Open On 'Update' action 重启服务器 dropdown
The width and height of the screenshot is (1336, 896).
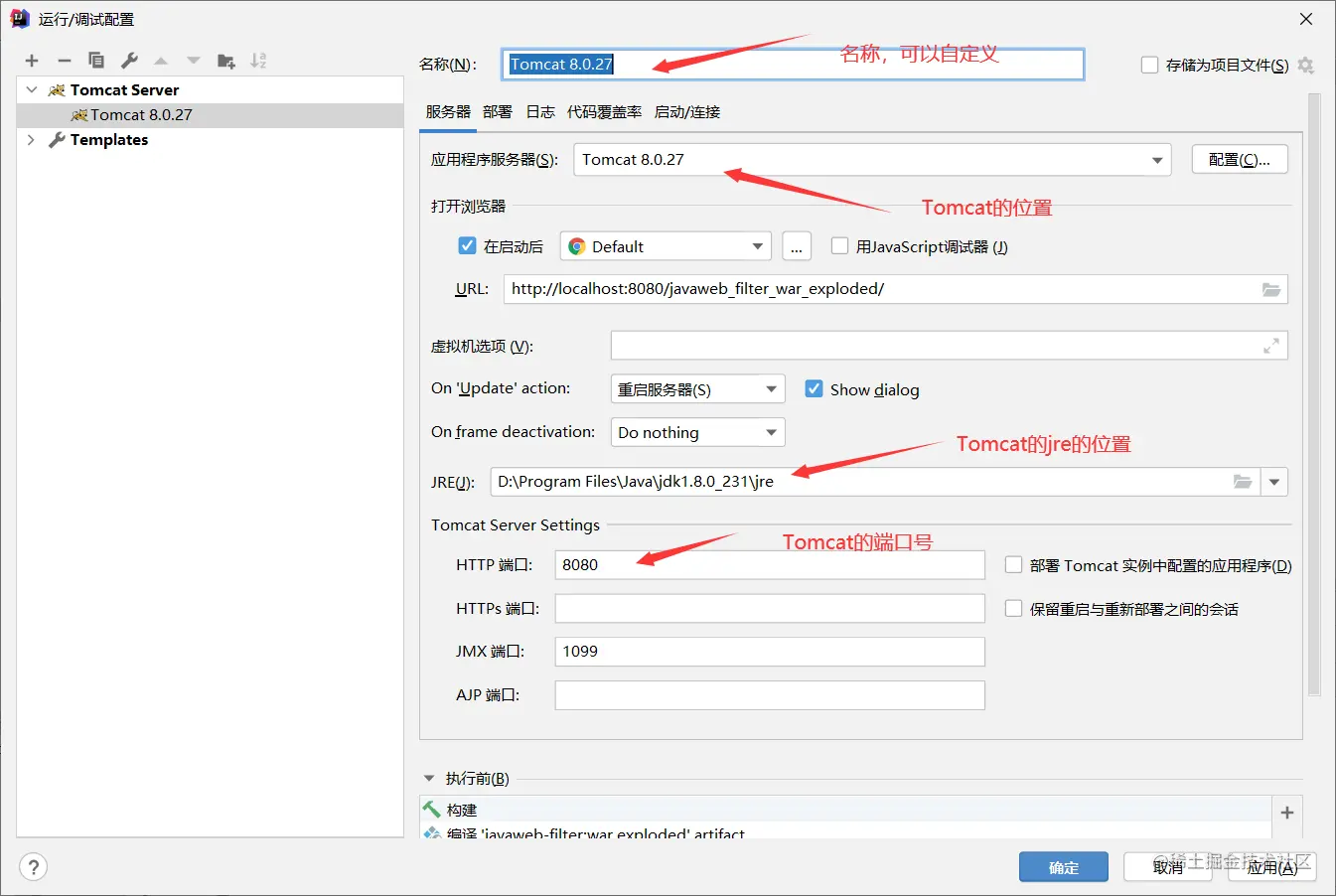697,389
